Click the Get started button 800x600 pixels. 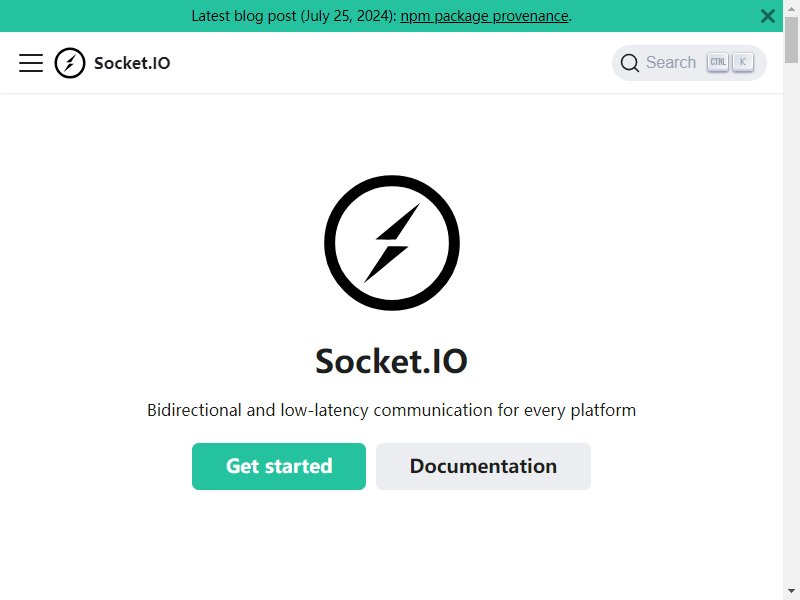click(x=279, y=466)
